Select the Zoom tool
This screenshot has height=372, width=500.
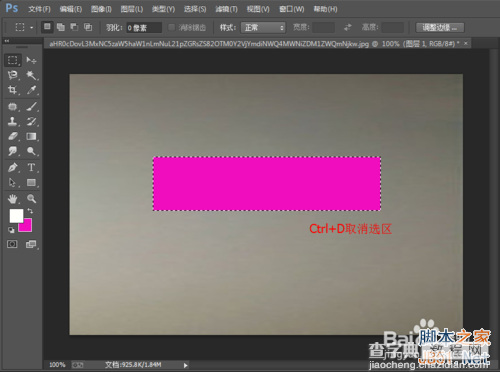[31, 199]
